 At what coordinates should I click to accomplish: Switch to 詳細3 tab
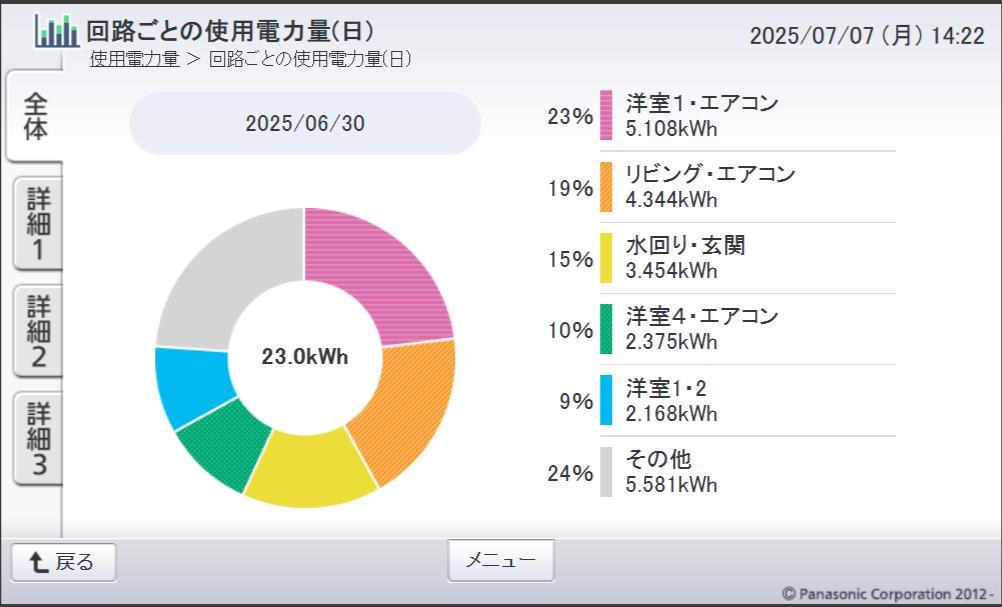coord(38,438)
